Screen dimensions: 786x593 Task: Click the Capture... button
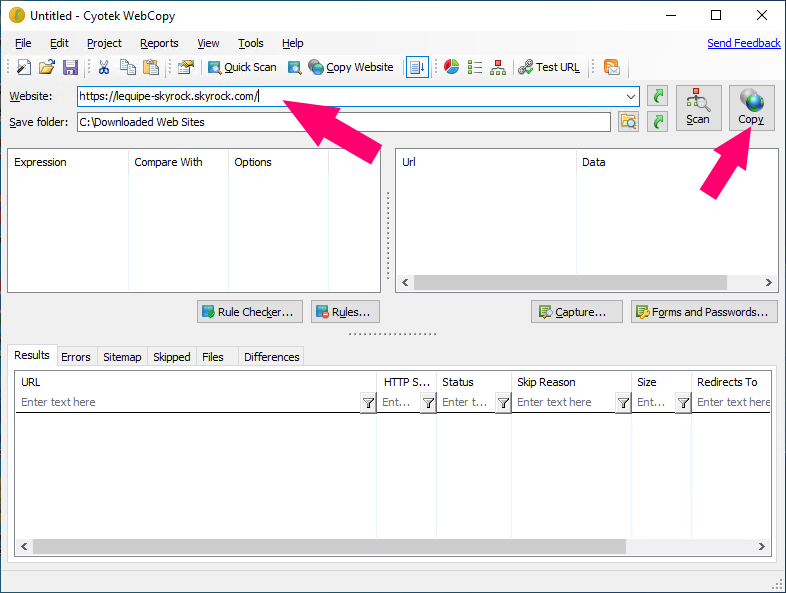pyautogui.click(x=576, y=312)
